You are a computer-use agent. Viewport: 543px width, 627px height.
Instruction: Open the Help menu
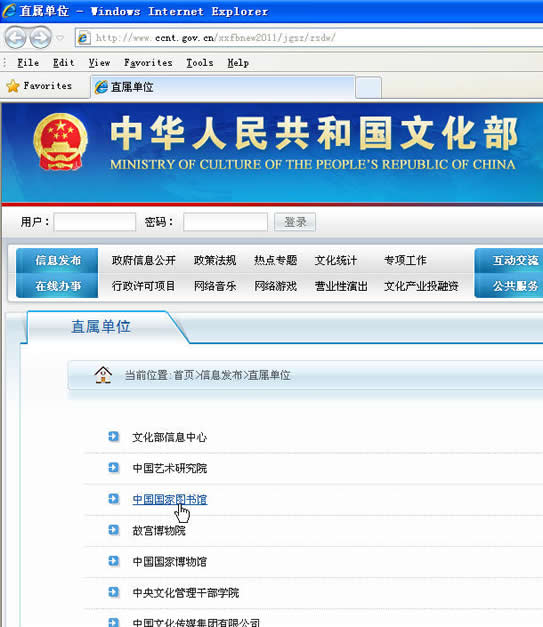click(238, 63)
